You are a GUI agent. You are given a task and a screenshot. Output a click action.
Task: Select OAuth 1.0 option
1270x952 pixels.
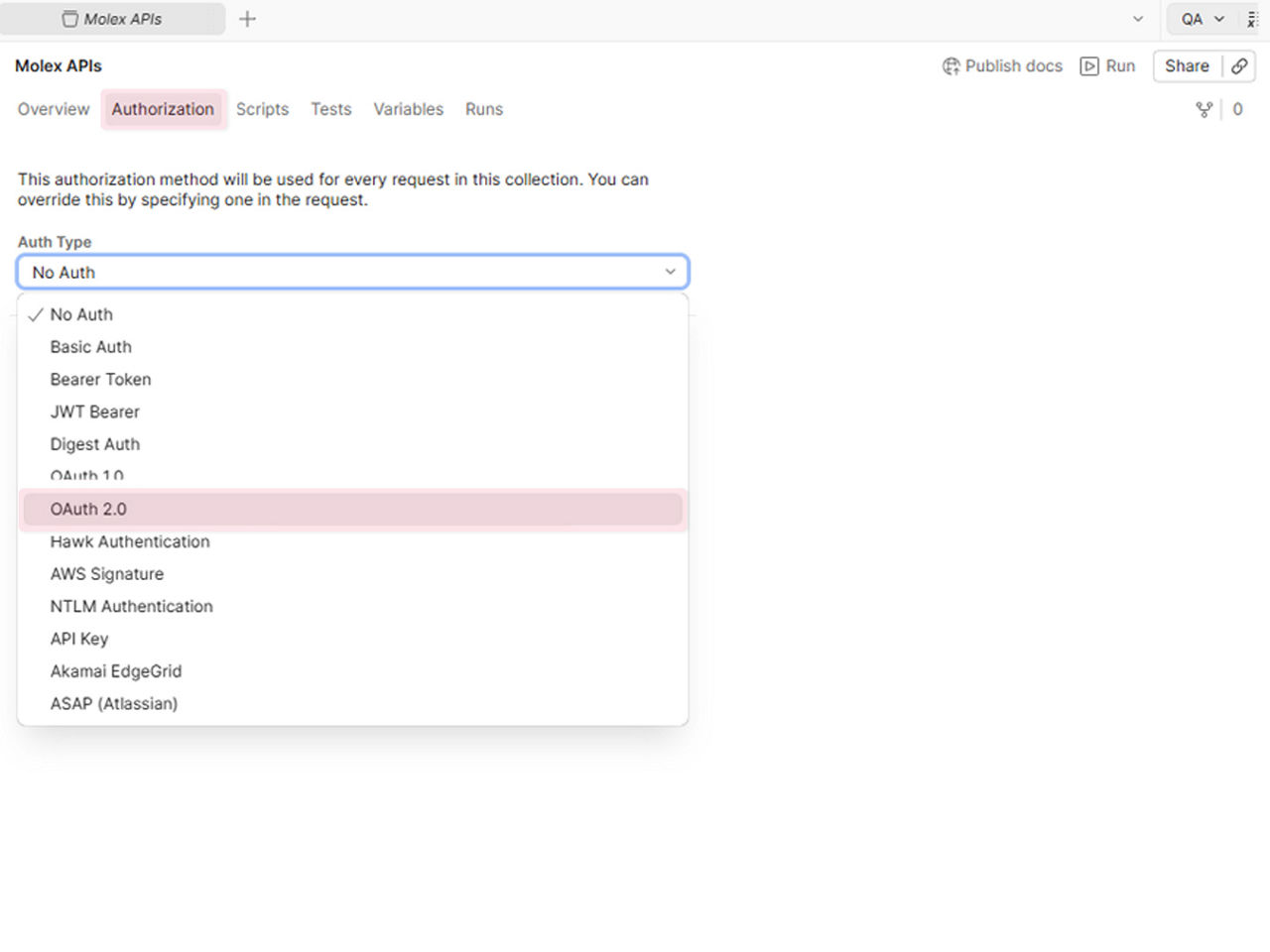pyautogui.click(x=353, y=475)
